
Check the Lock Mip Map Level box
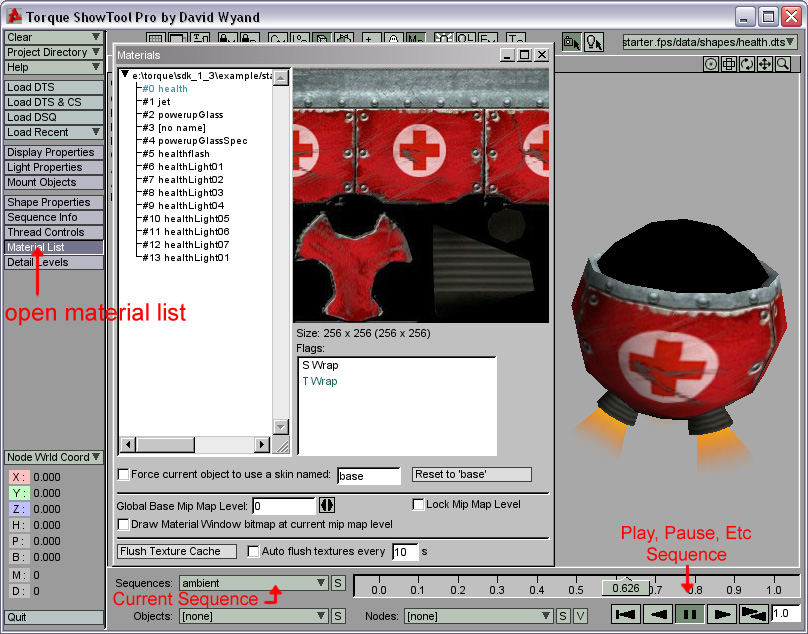pyautogui.click(x=419, y=504)
